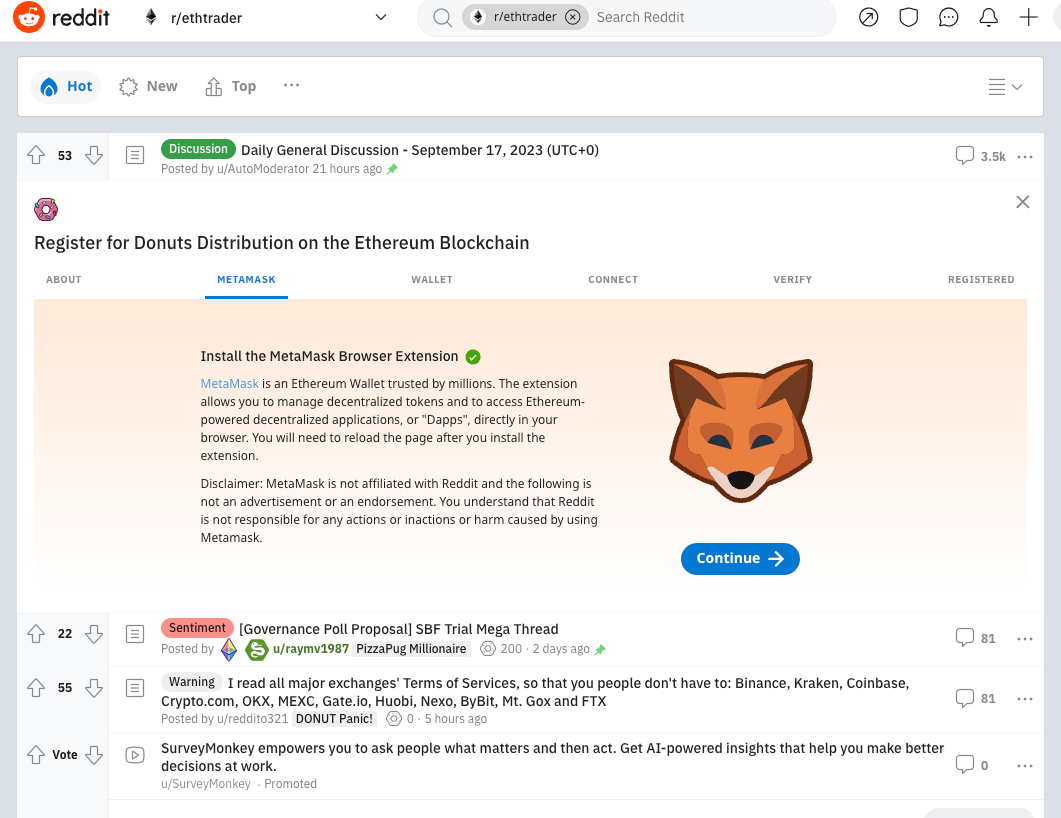Viewport: 1061px width, 818px height.
Task: Open more sort options ellipsis
Action: click(x=291, y=85)
